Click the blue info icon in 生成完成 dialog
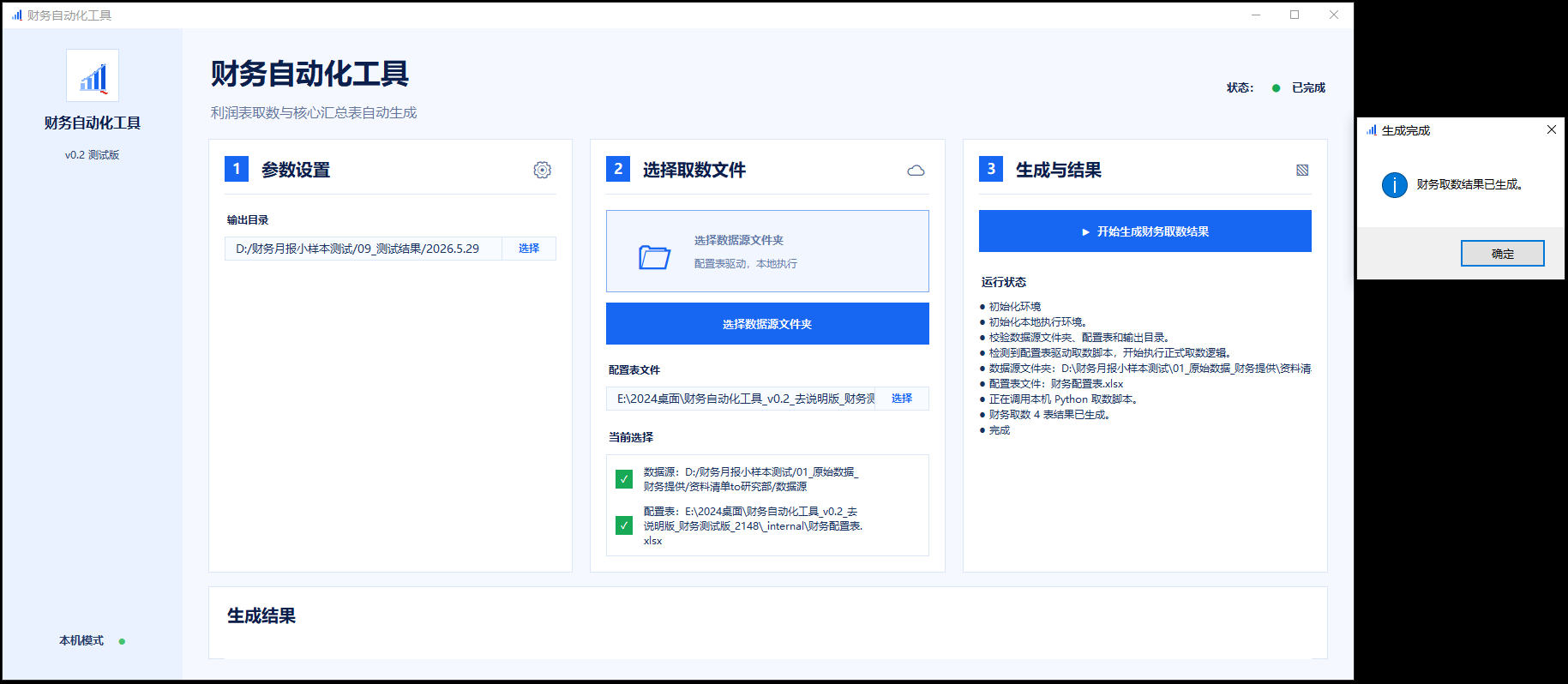Image resolution: width=1568 pixels, height=684 pixels. 1395,185
